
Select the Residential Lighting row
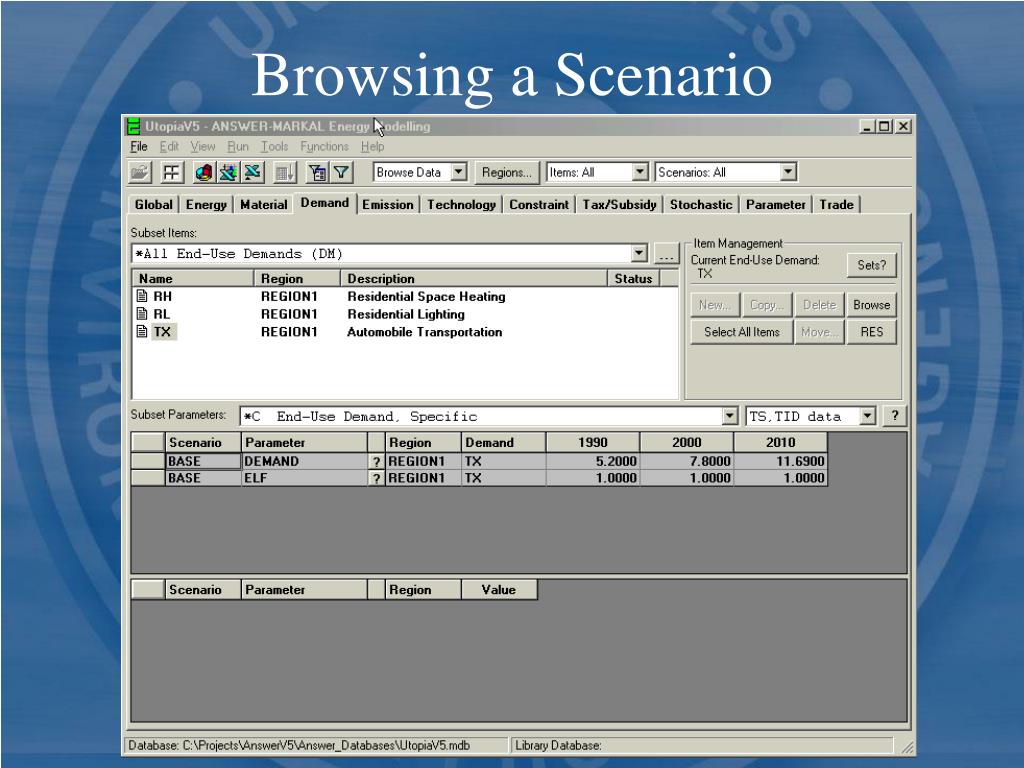click(x=405, y=313)
